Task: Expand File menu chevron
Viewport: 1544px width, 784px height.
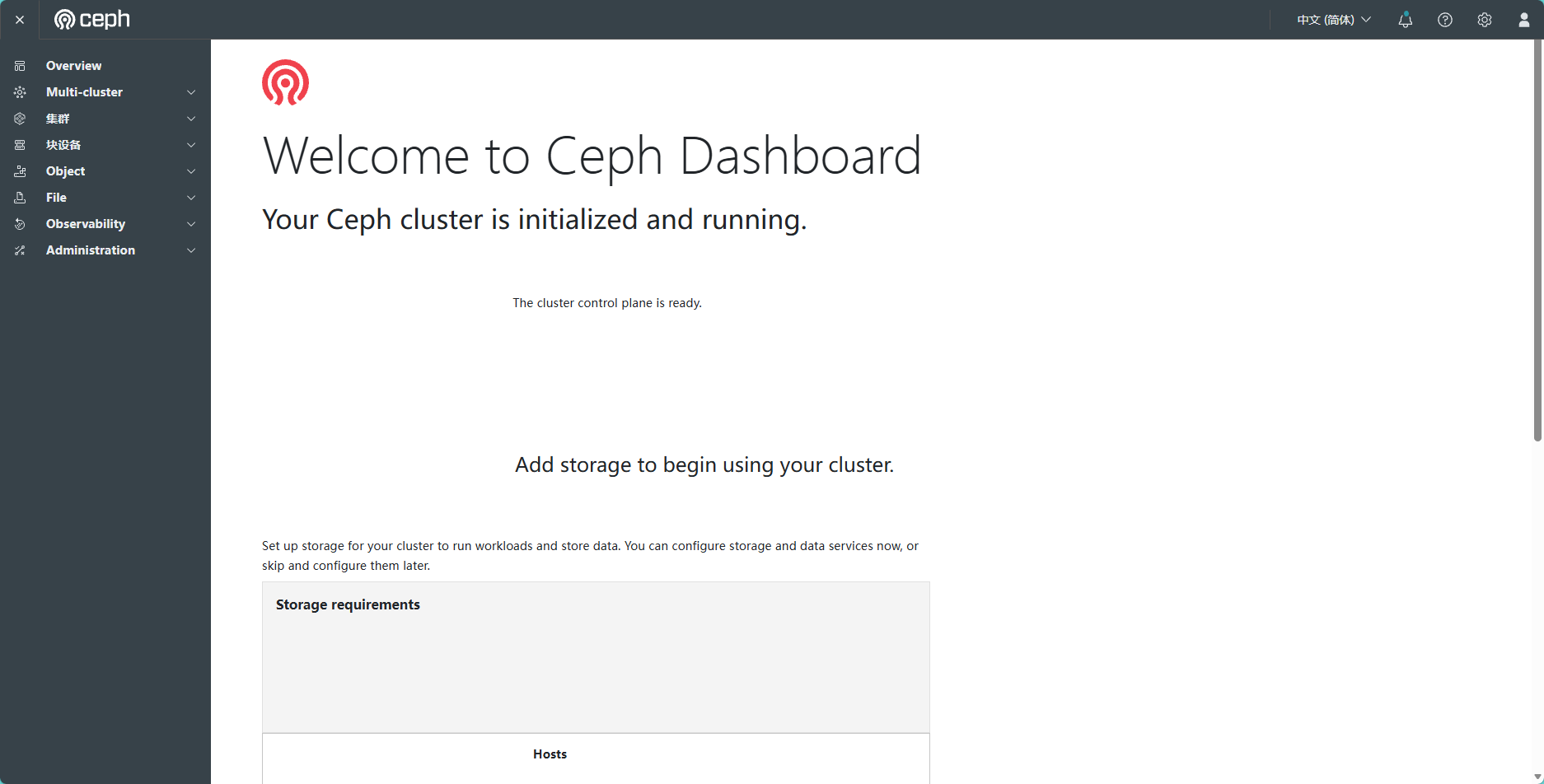Action: click(191, 198)
